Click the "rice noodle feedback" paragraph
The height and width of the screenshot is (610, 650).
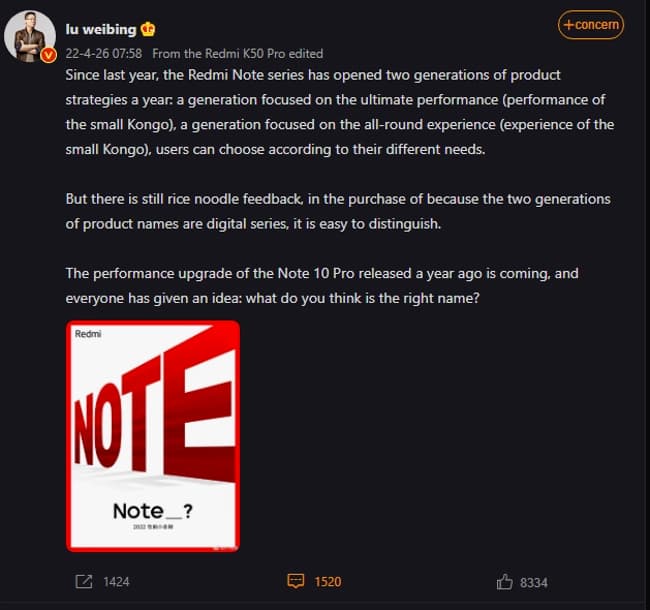point(337,211)
